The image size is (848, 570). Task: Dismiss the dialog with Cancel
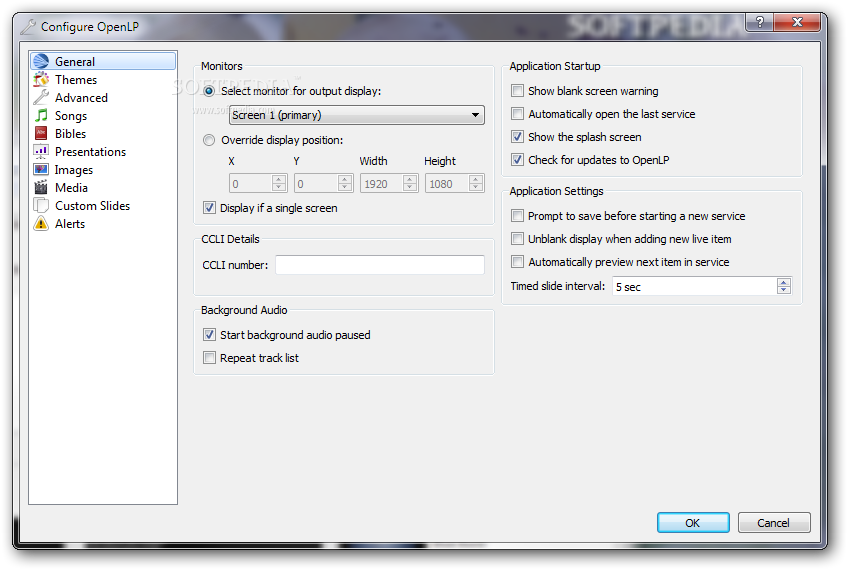[773, 522]
